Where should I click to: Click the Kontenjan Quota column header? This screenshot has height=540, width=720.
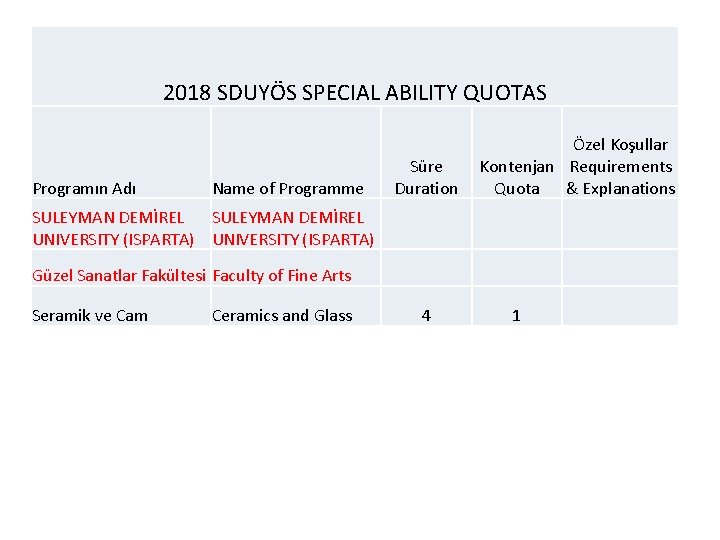[x=517, y=152]
